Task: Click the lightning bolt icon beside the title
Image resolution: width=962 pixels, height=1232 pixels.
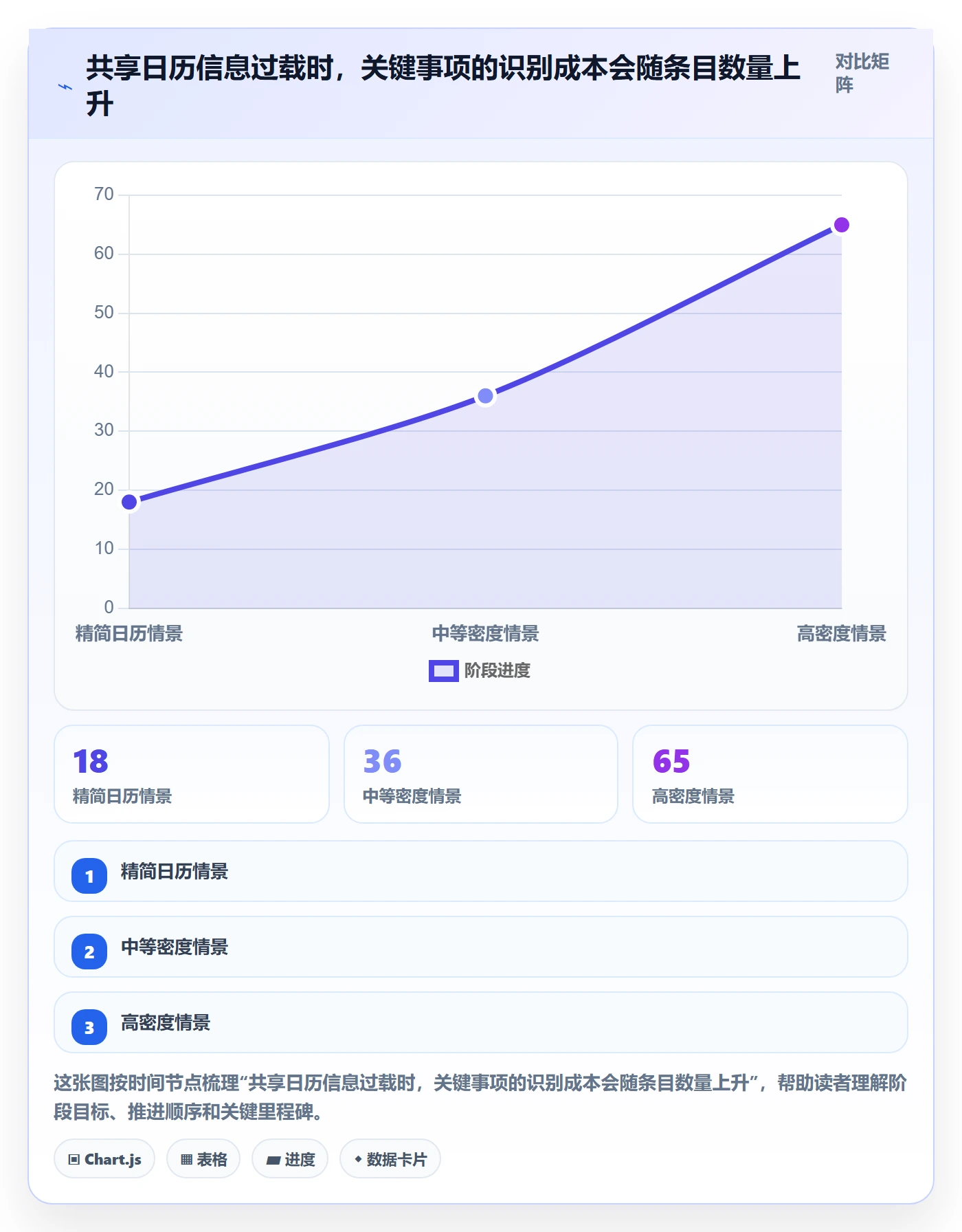Action: coord(65,87)
